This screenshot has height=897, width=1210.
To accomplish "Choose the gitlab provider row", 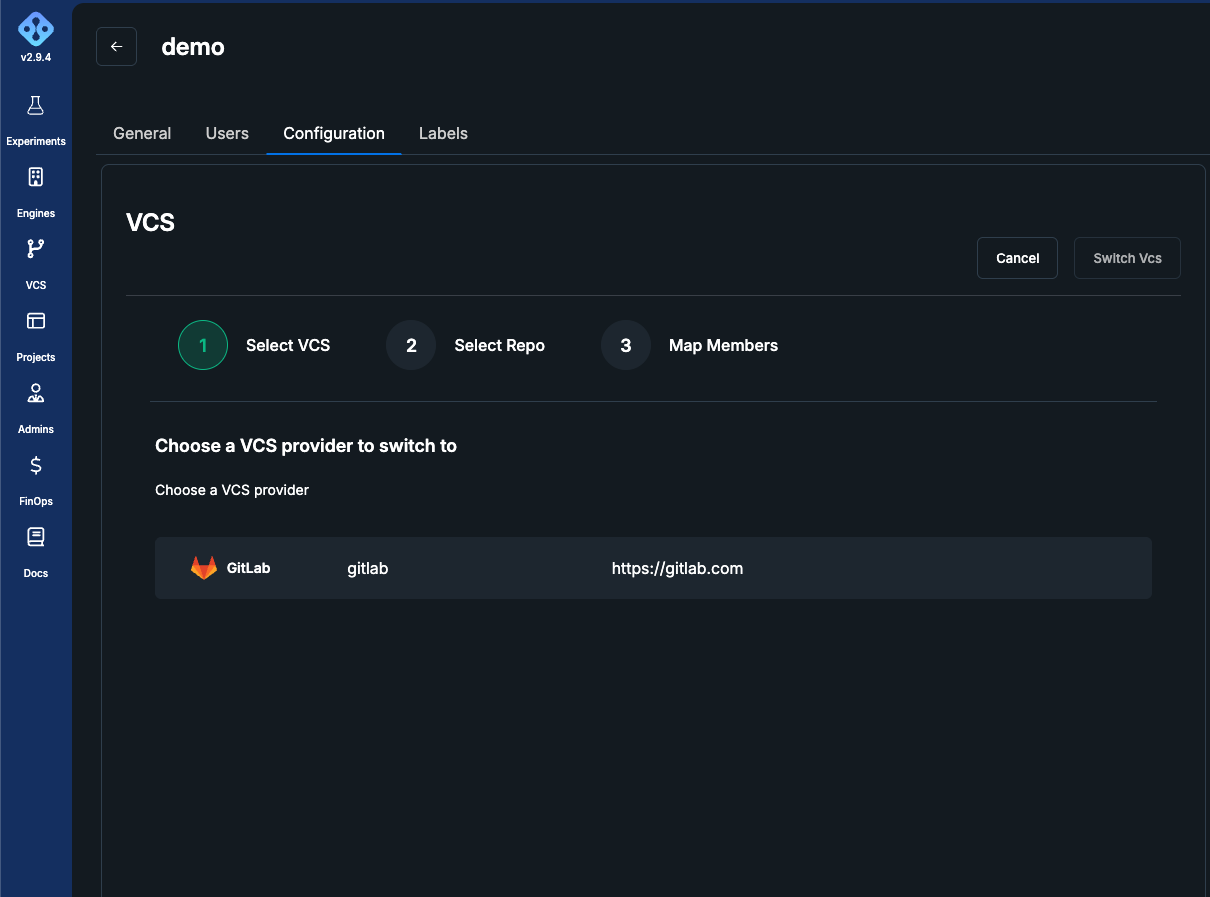I will [x=653, y=568].
